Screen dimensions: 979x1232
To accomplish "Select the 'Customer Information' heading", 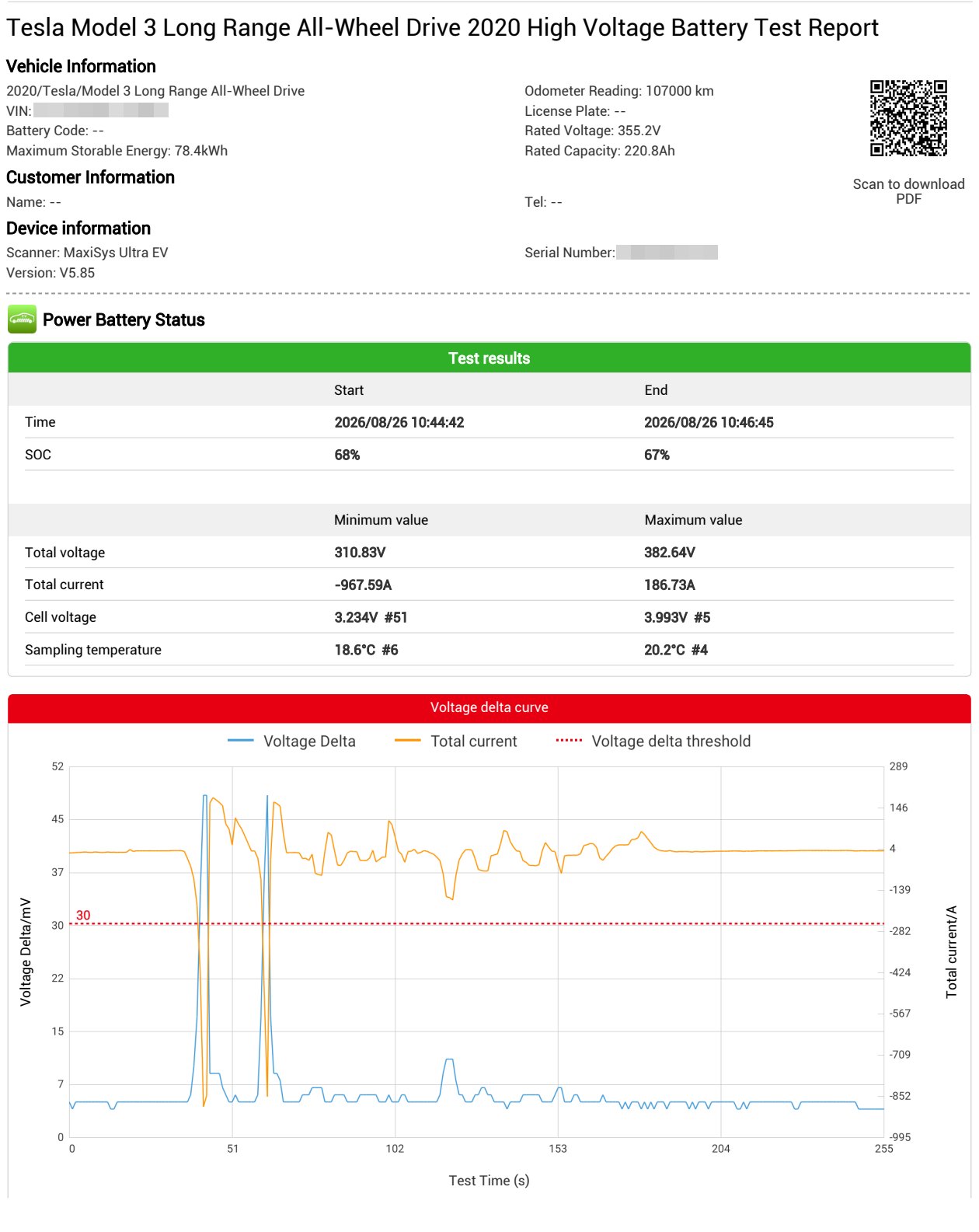I will point(90,177).
